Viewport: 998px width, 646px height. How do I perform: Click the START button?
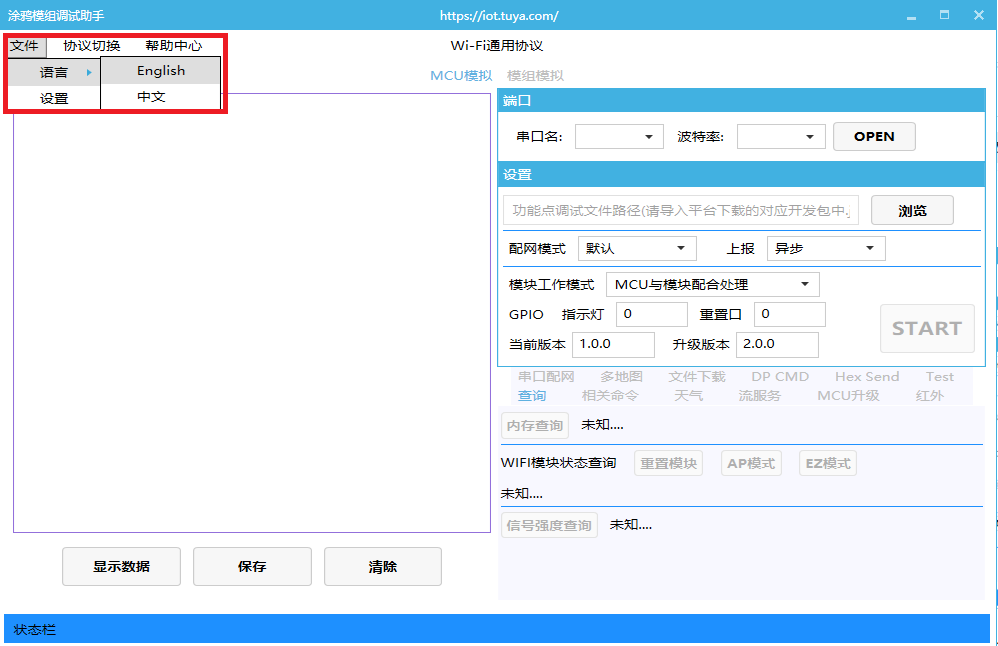click(x=927, y=328)
